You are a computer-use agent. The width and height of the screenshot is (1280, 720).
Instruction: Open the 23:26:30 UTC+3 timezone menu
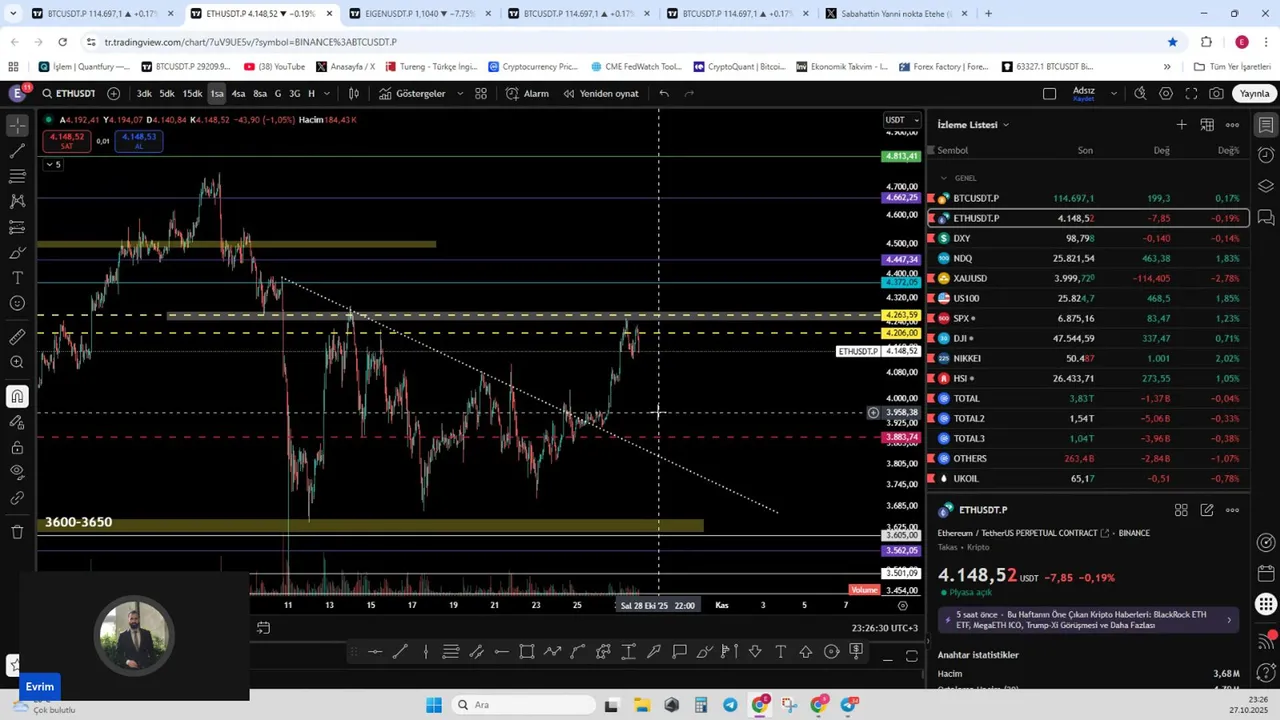[x=884, y=628]
